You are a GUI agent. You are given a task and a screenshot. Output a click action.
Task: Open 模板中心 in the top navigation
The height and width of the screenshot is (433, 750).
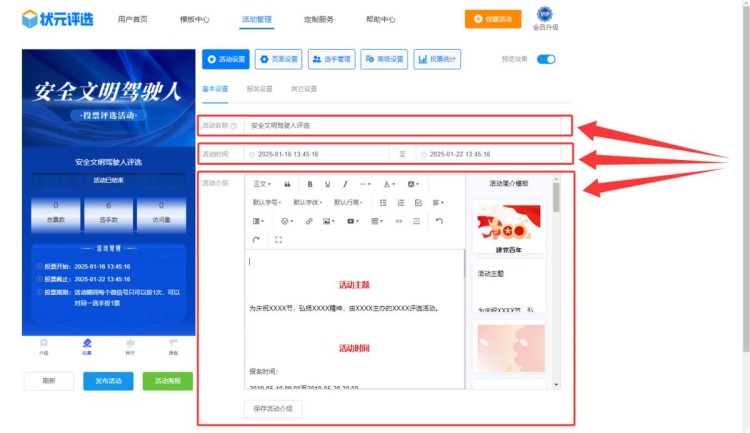(x=194, y=19)
